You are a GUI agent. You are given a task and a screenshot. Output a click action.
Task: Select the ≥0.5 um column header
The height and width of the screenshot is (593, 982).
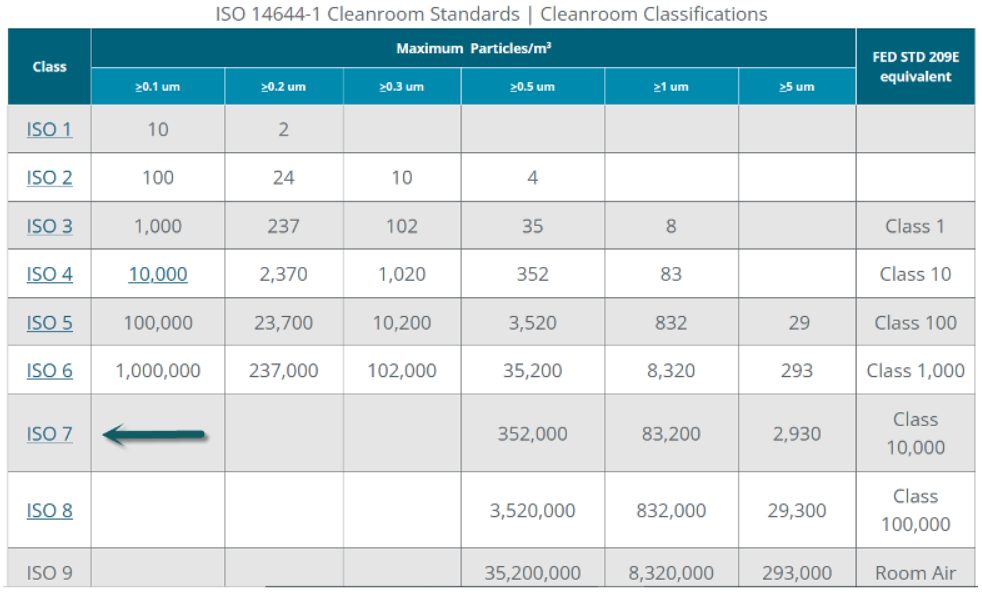pyautogui.click(x=532, y=87)
